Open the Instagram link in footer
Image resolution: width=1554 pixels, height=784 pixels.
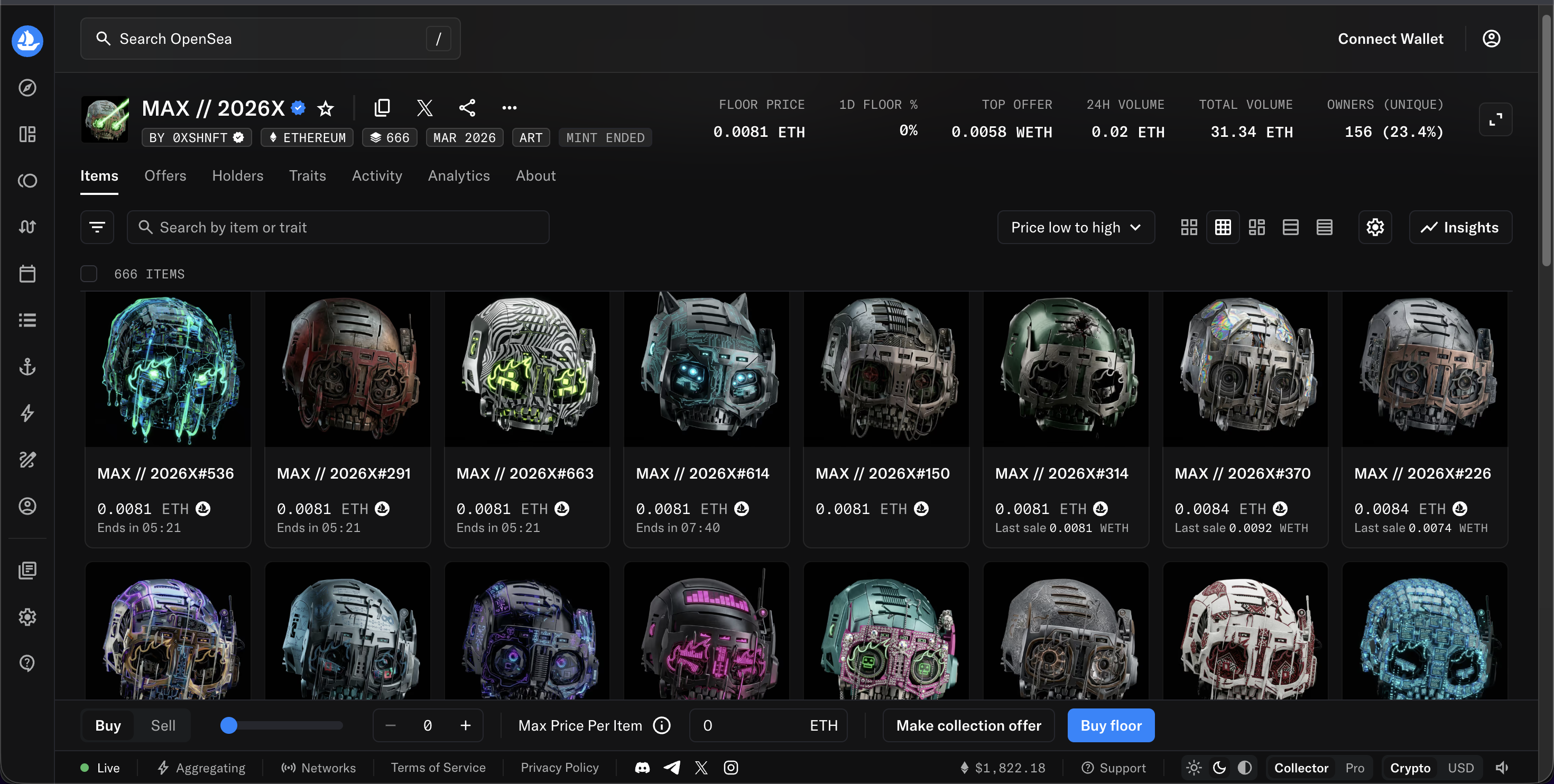[x=730, y=768]
